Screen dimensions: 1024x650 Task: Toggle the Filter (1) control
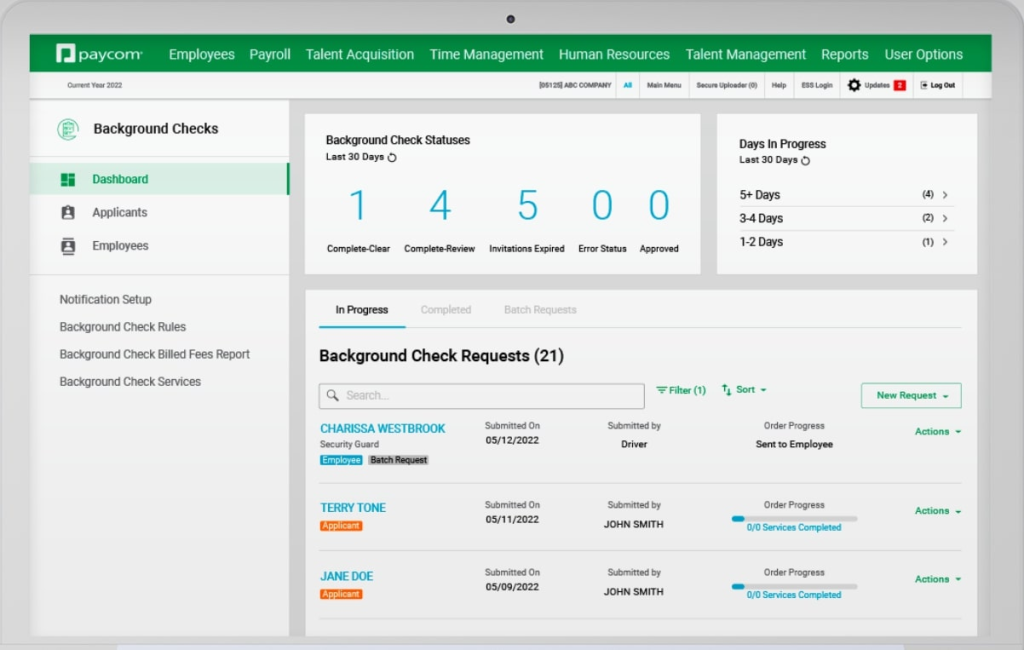click(x=680, y=391)
